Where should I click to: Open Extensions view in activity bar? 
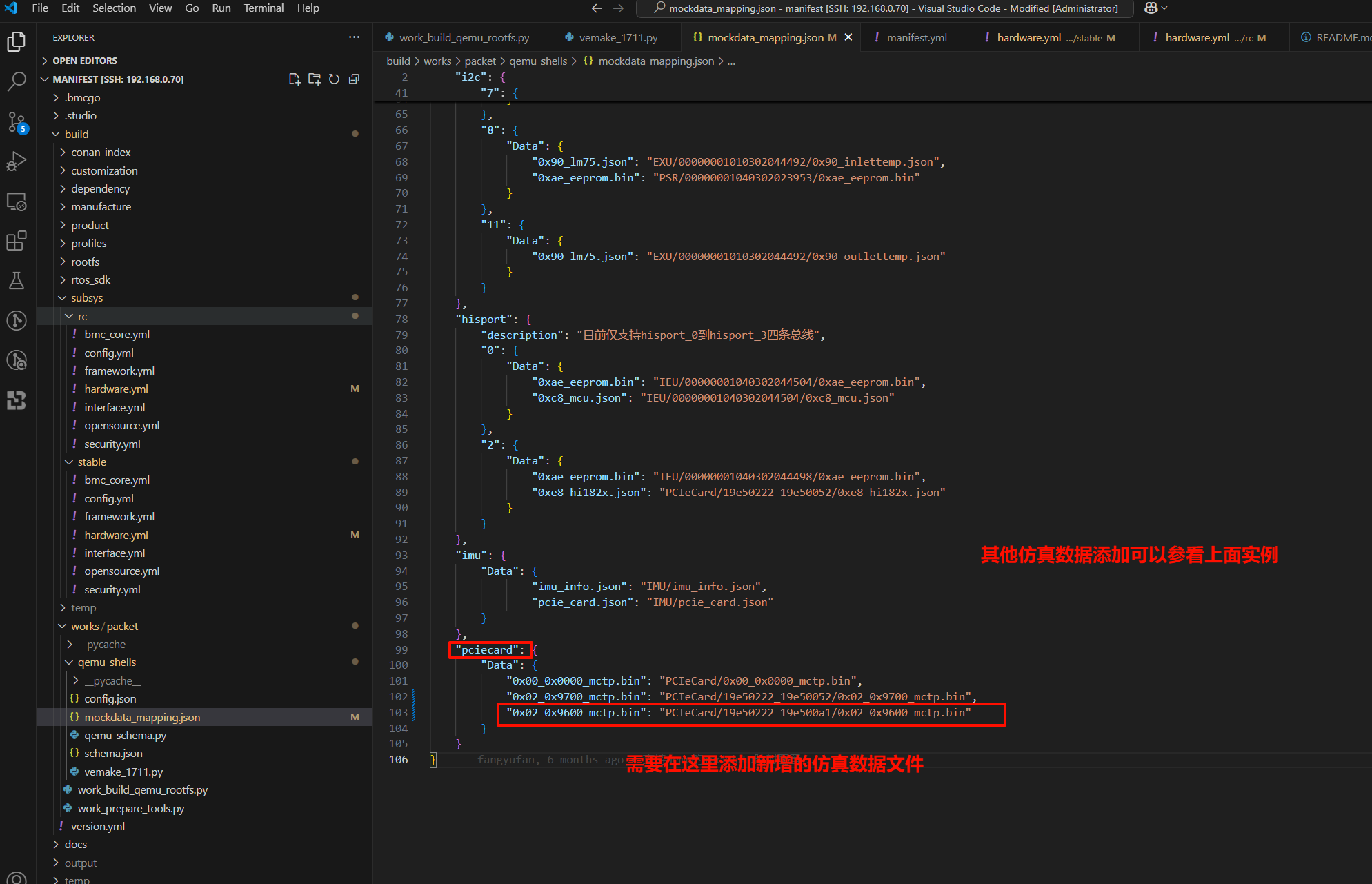coord(17,241)
